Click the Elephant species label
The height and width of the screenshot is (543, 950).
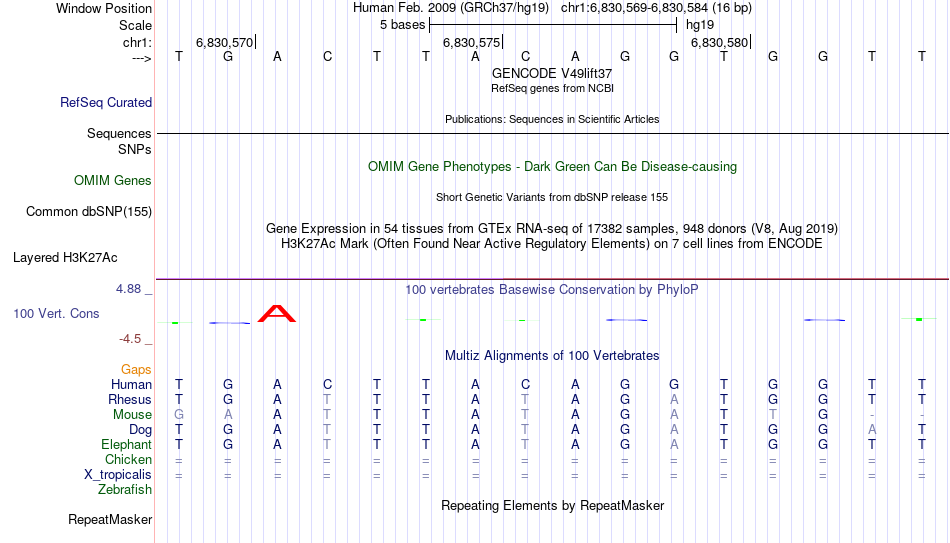pyautogui.click(x=126, y=444)
